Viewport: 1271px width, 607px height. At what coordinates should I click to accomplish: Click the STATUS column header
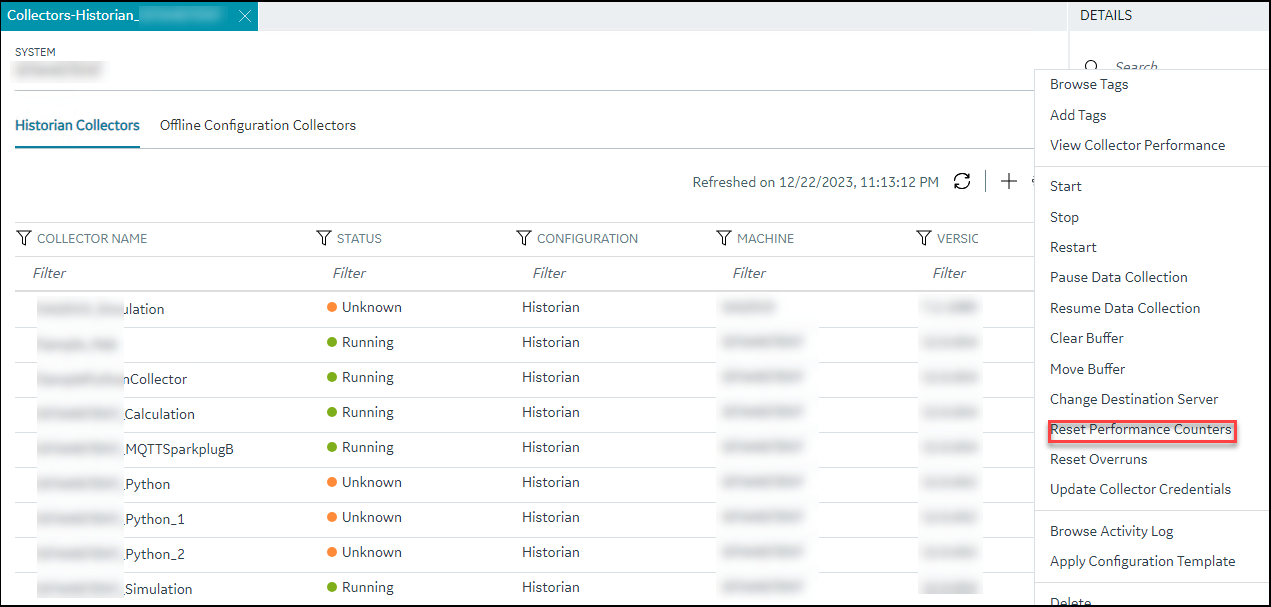click(x=359, y=238)
